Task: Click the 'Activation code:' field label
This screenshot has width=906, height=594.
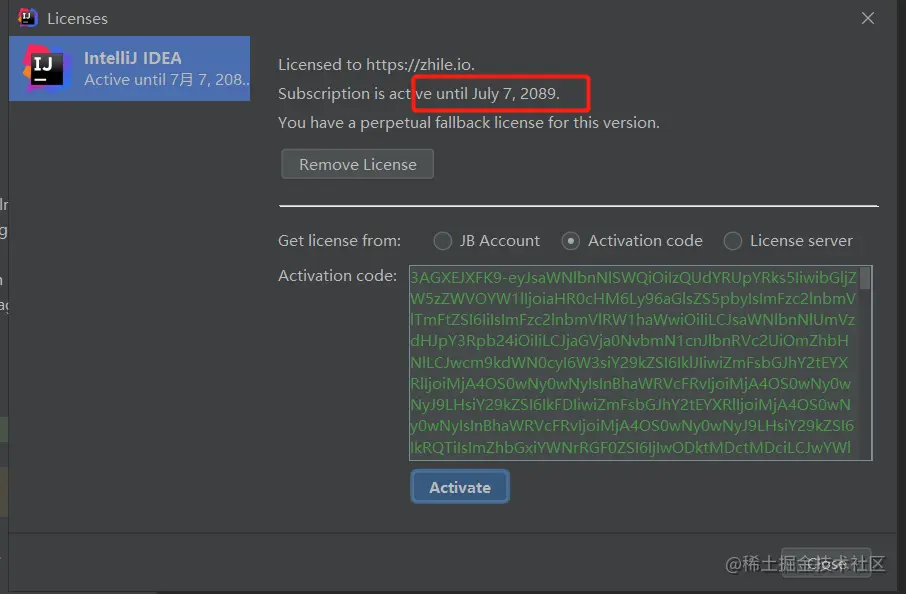Action: point(337,276)
